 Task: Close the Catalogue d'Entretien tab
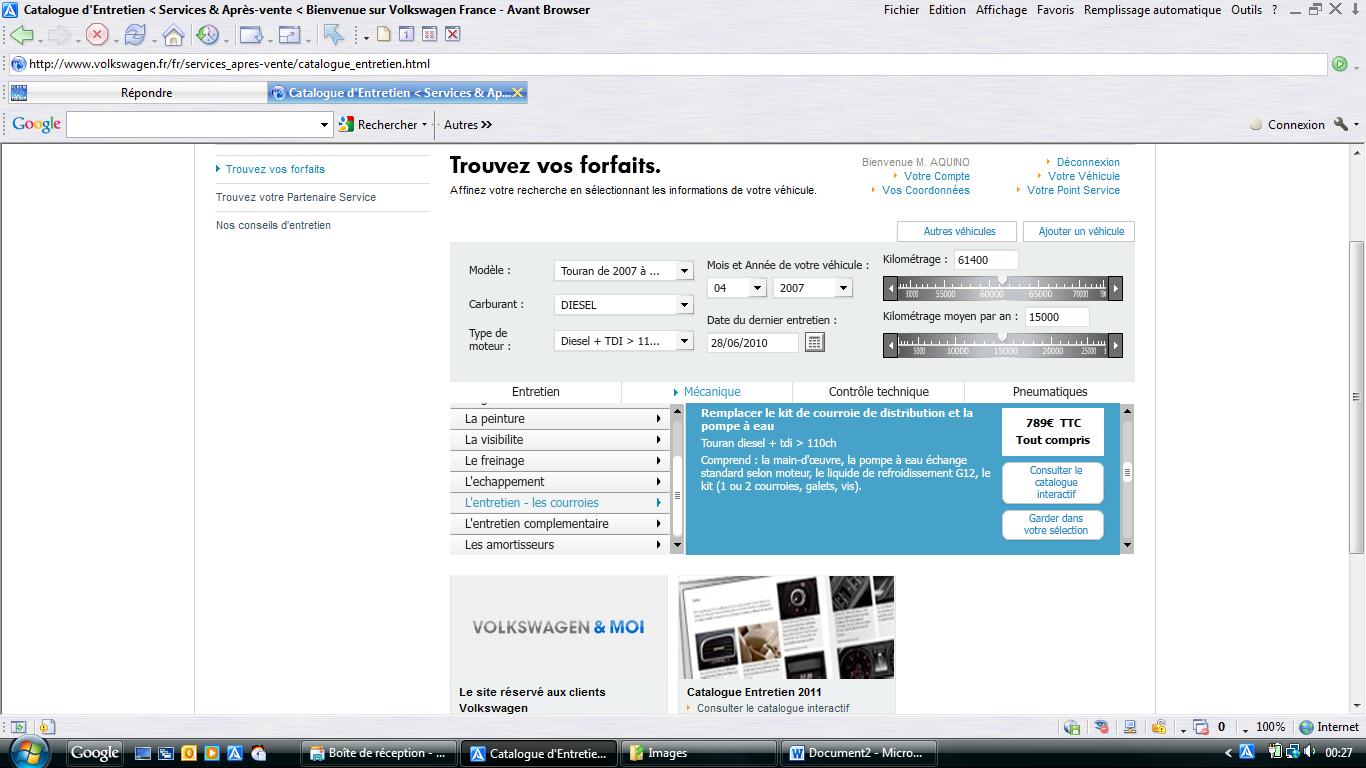tap(518, 93)
